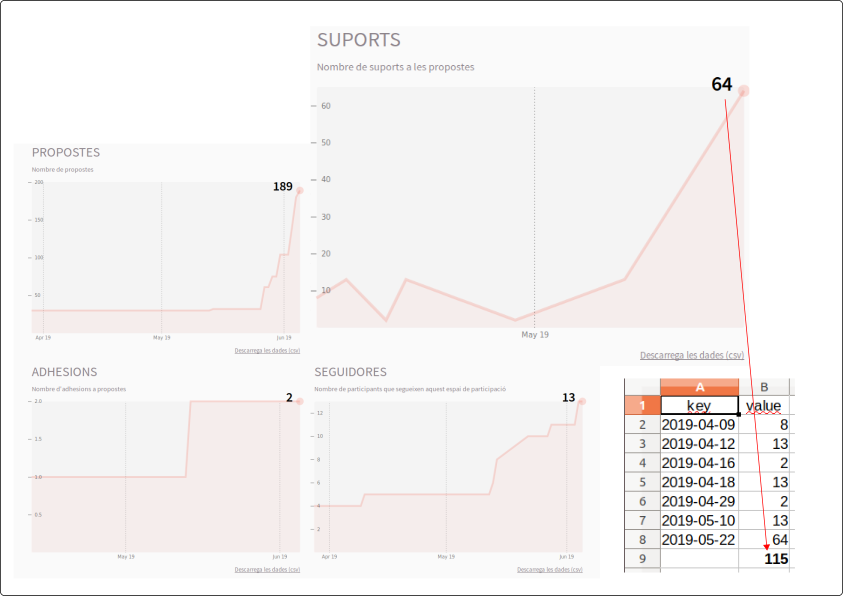
Task: Click the Suports chart csv download link
Action: click(692, 355)
